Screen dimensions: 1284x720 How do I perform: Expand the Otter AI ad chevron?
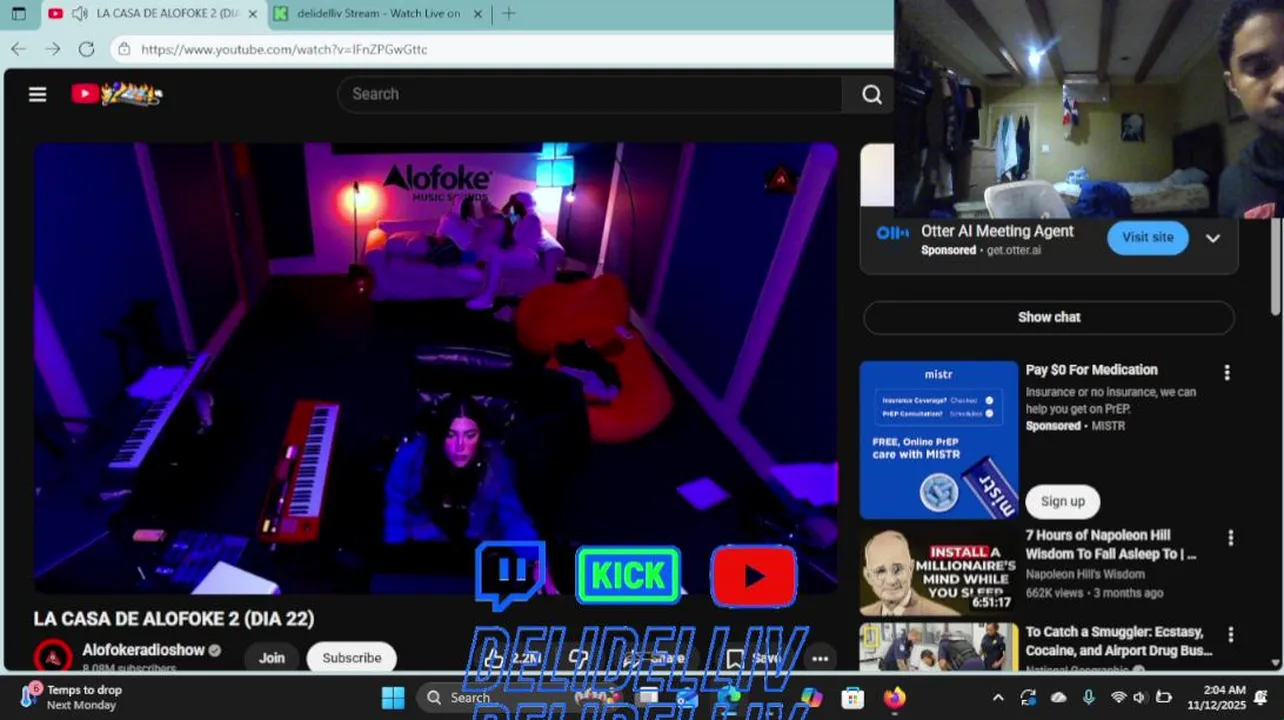coord(1213,238)
